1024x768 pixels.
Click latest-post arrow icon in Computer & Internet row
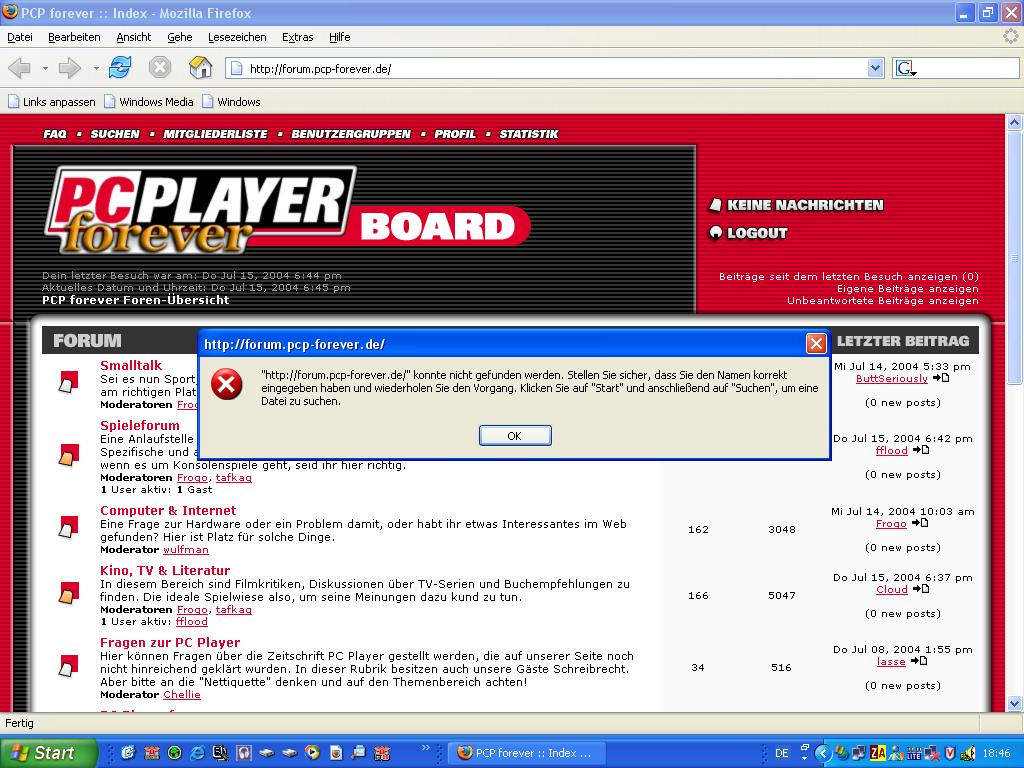pos(920,523)
